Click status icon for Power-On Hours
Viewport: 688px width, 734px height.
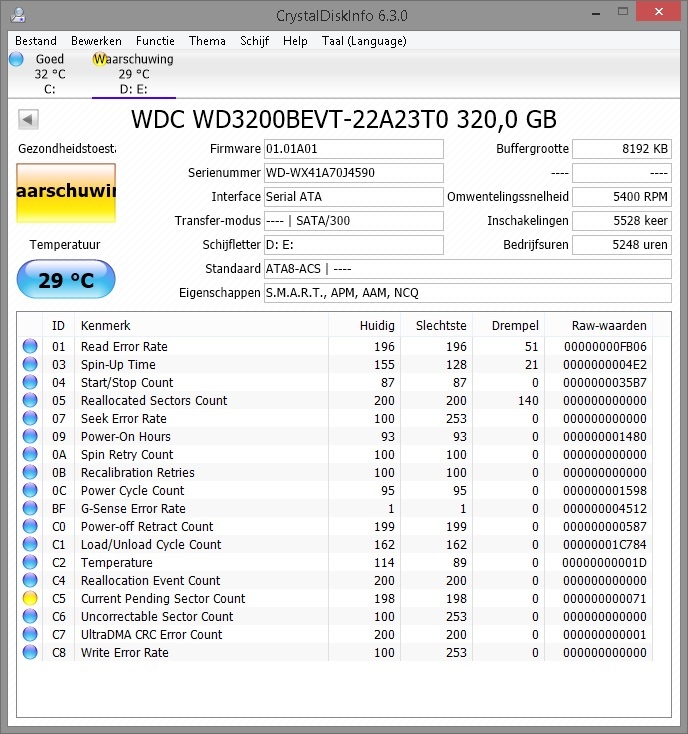[30, 436]
